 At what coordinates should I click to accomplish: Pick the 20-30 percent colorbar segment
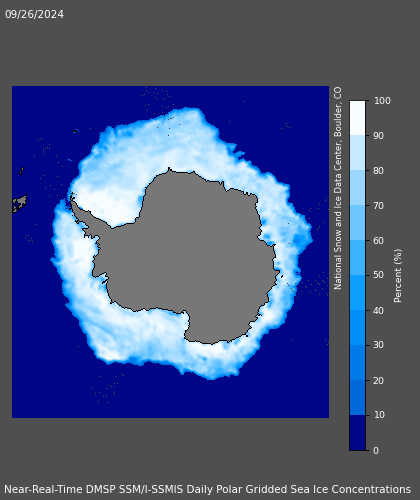[357, 363]
